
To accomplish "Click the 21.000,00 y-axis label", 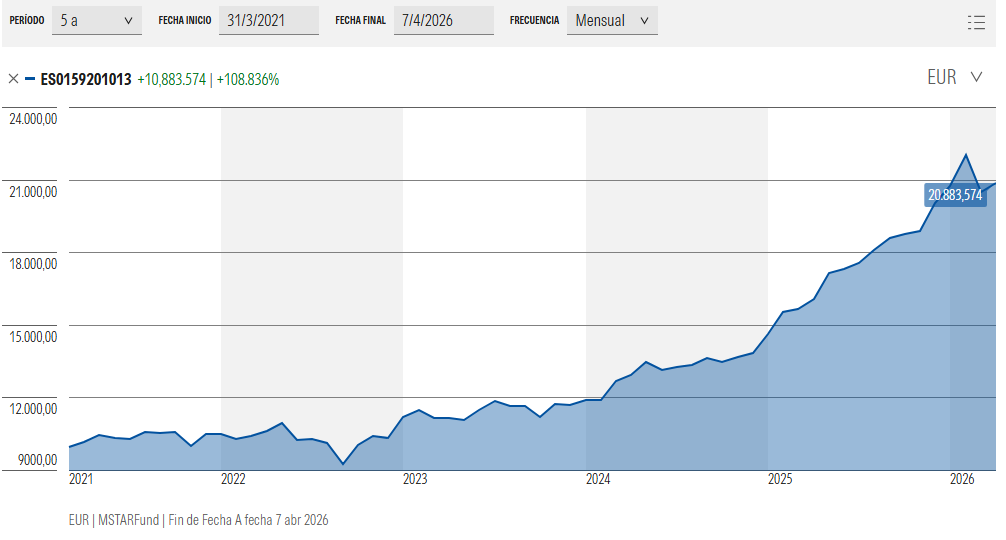I will pyautogui.click(x=33, y=192).
